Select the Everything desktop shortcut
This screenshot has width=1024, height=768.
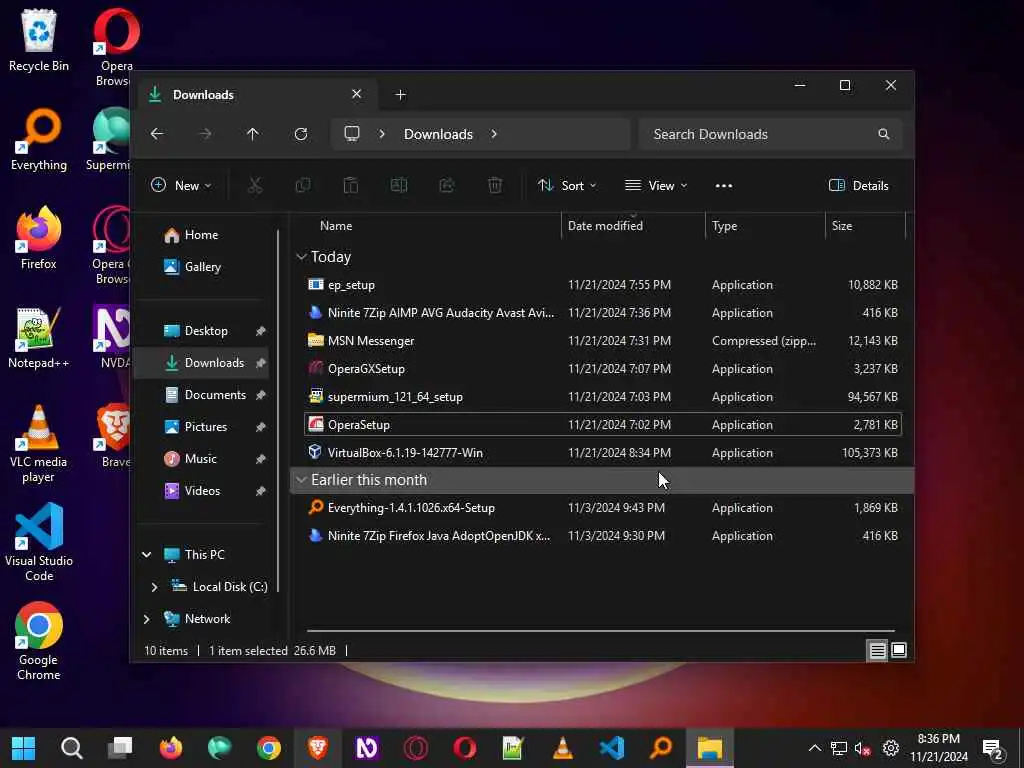pos(39,140)
